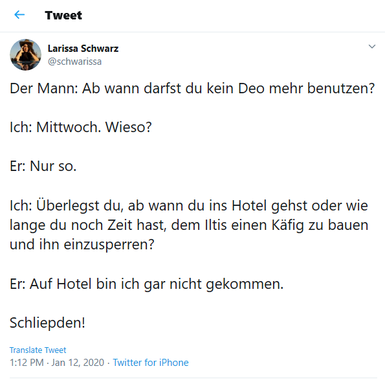Visit the @schwarissa handle
Image resolution: width=385 pixels, height=386 pixels.
point(75,62)
